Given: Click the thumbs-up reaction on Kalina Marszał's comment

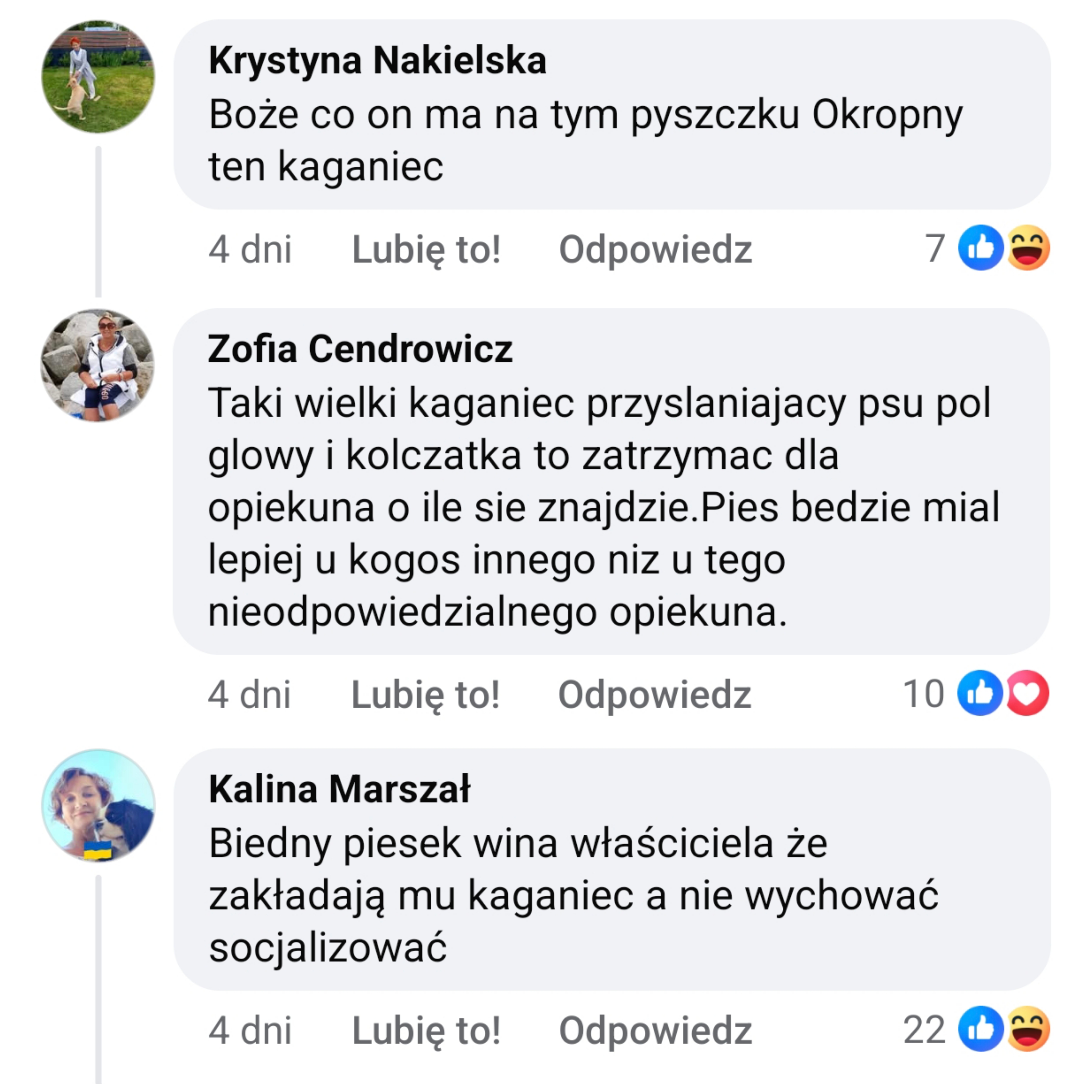Looking at the screenshot, I should tap(981, 1029).
